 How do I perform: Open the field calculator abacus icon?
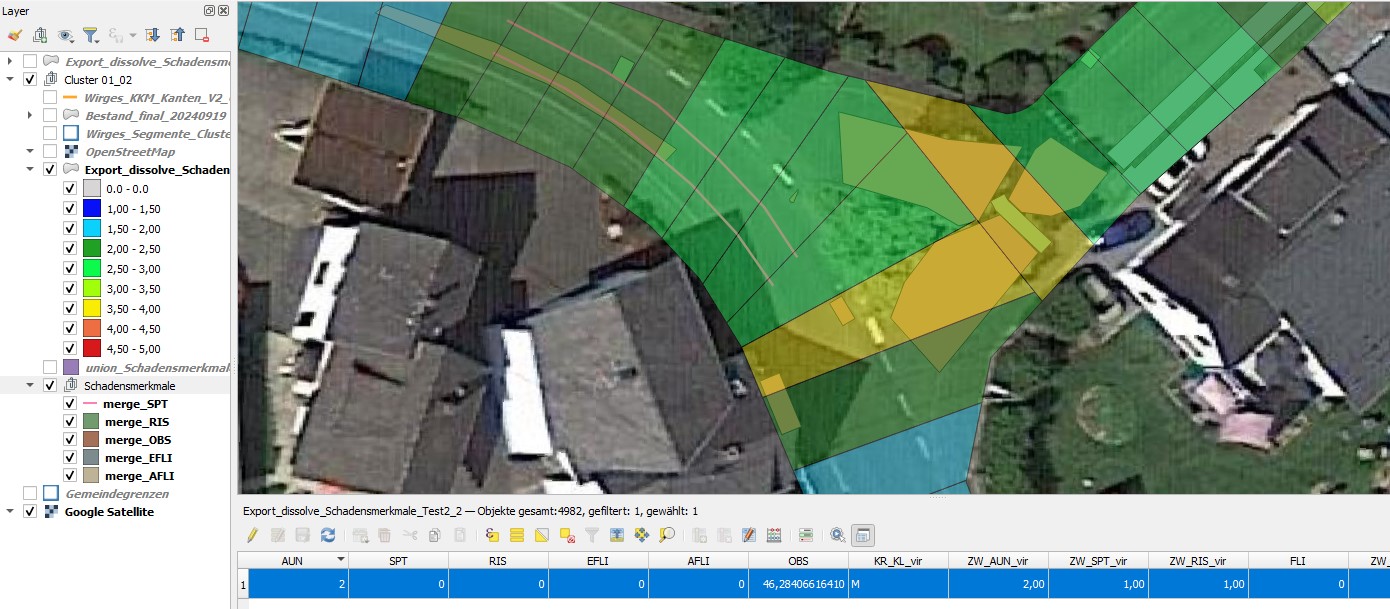(x=773, y=535)
